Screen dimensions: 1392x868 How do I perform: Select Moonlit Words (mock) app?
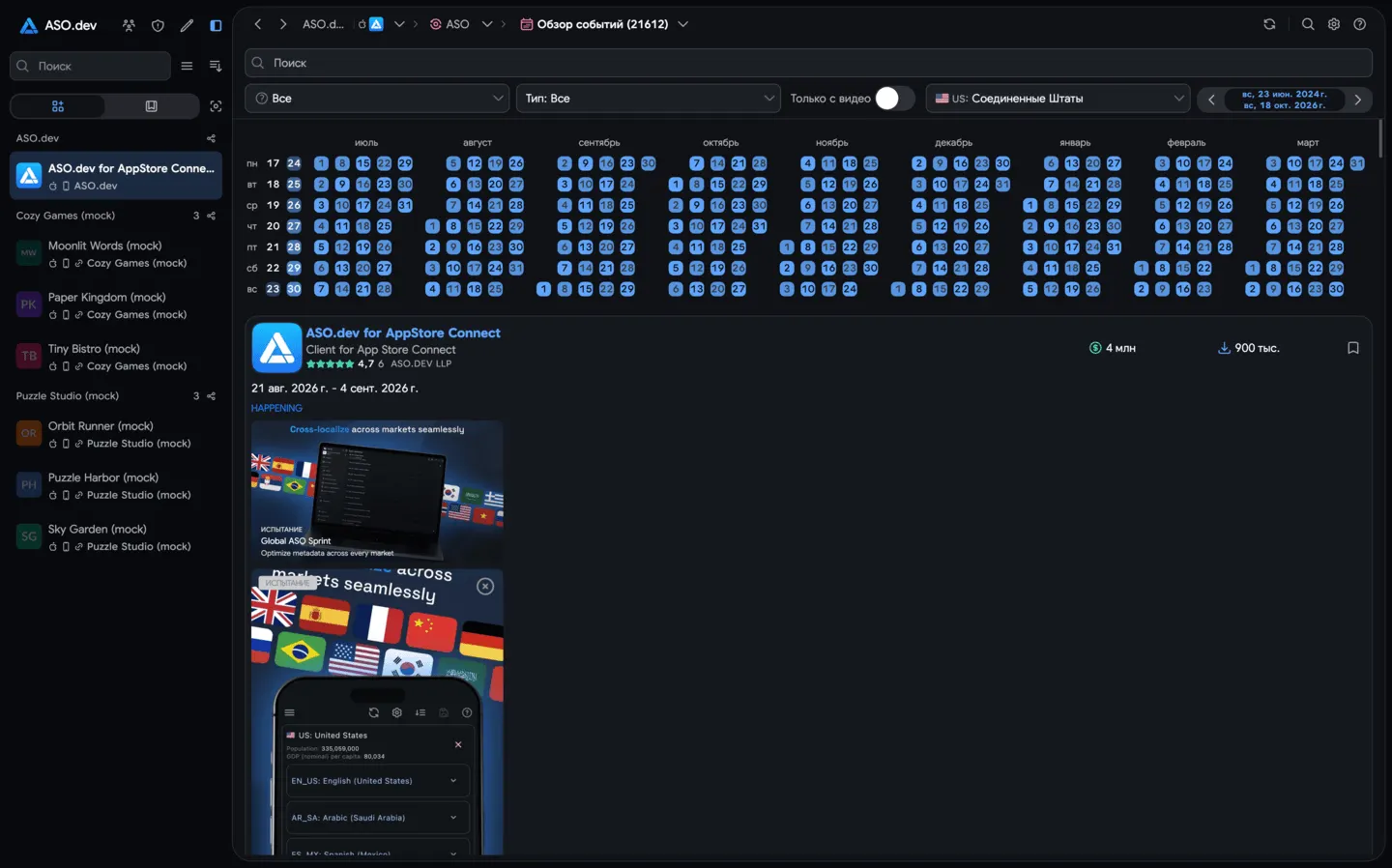pos(116,253)
